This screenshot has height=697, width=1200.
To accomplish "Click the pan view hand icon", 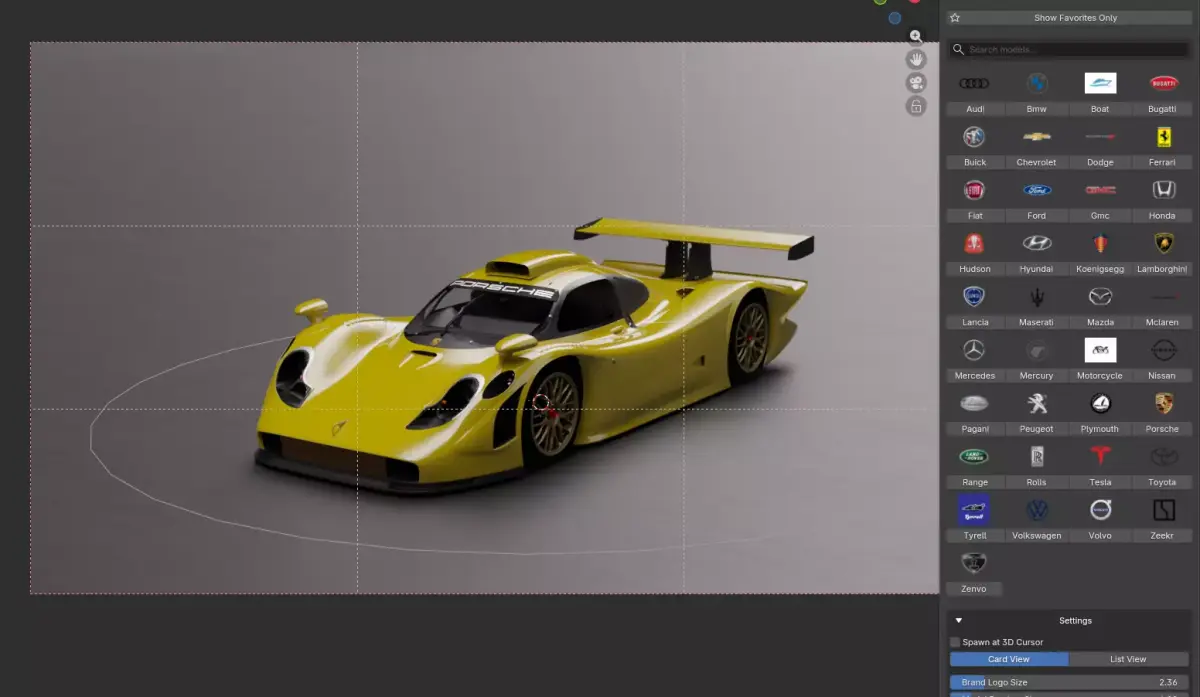I will [x=916, y=60].
